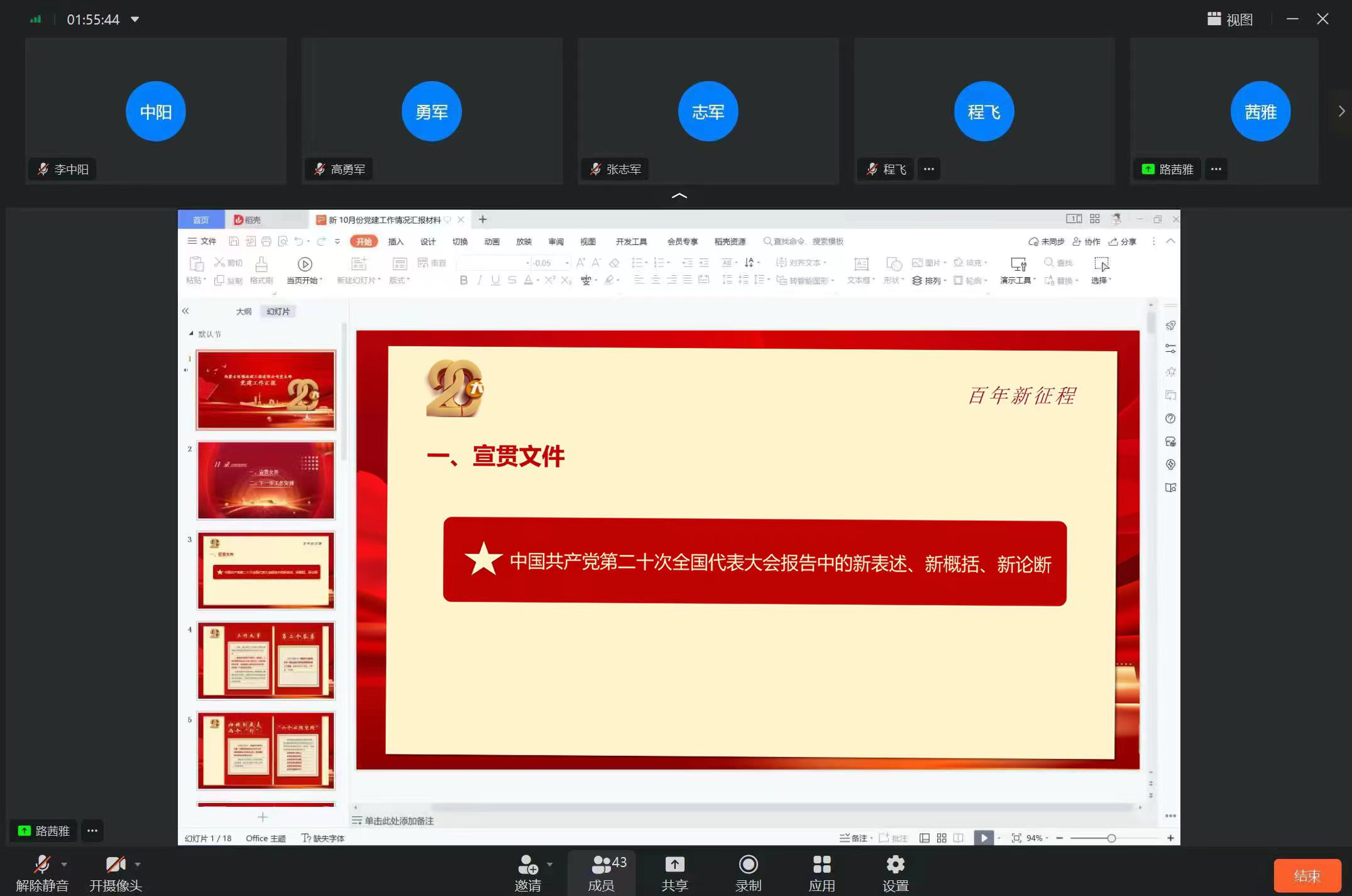Click the 文本框 text box icon
The image size is (1352, 896).
[861, 265]
